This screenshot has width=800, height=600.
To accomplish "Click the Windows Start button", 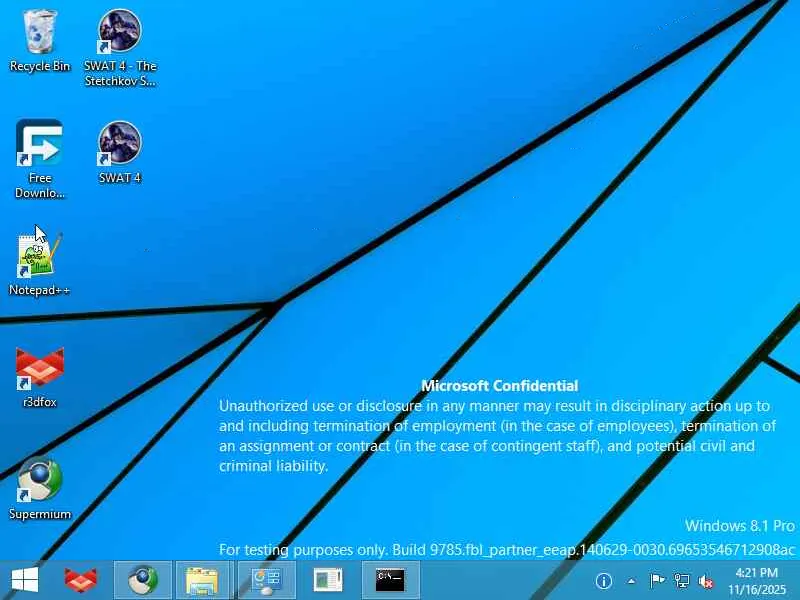I will point(25,580).
